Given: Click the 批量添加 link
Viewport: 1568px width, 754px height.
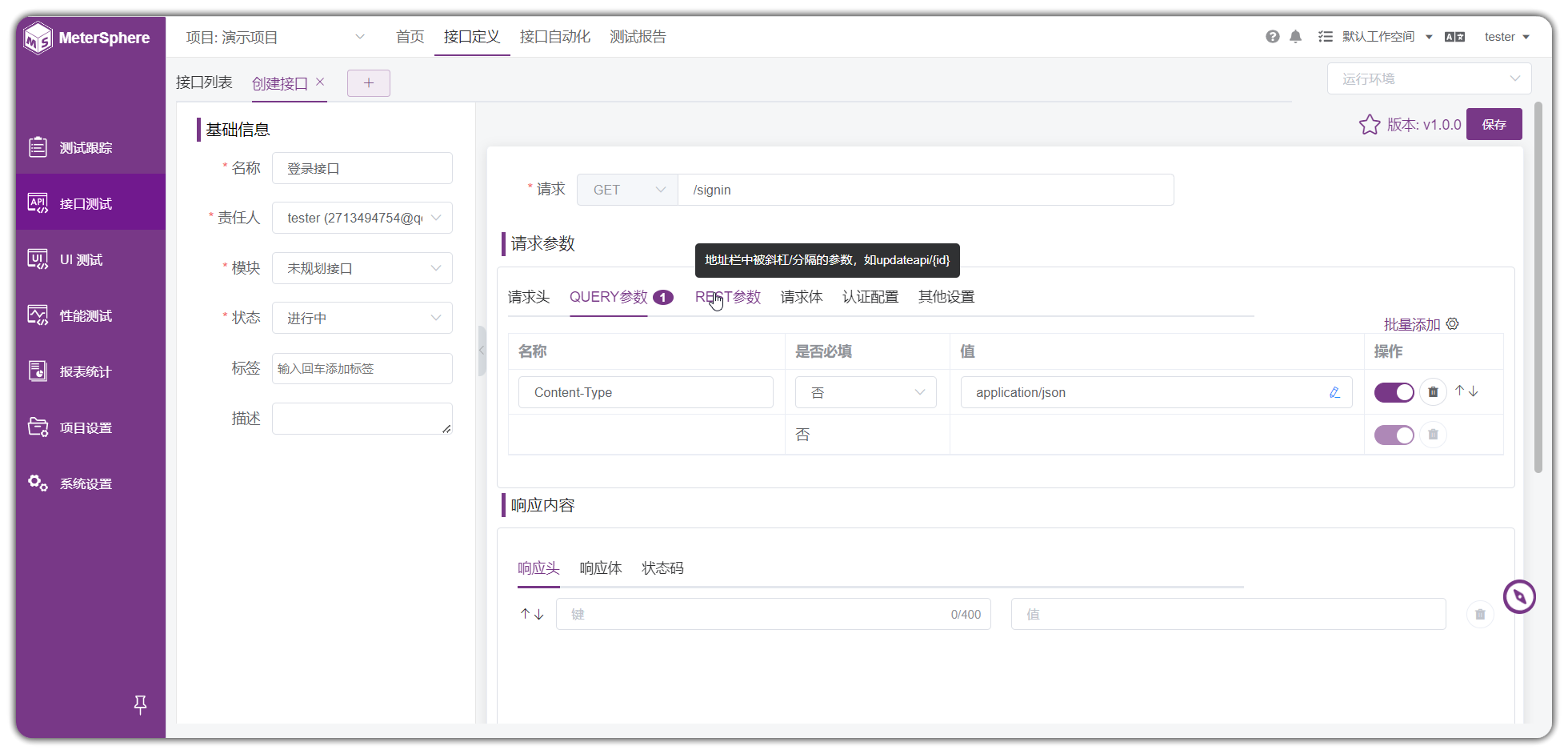Looking at the screenshot, I should tap(1410, 324).
